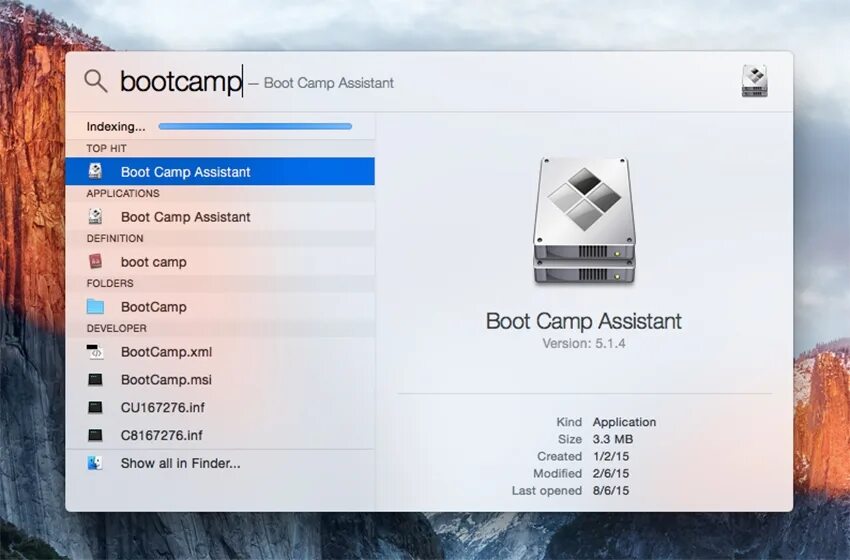Screen dimensions: 850x560
Task: Click the autocomplete suggestion Boot Camp Assistant
Action: click(329, 83)
